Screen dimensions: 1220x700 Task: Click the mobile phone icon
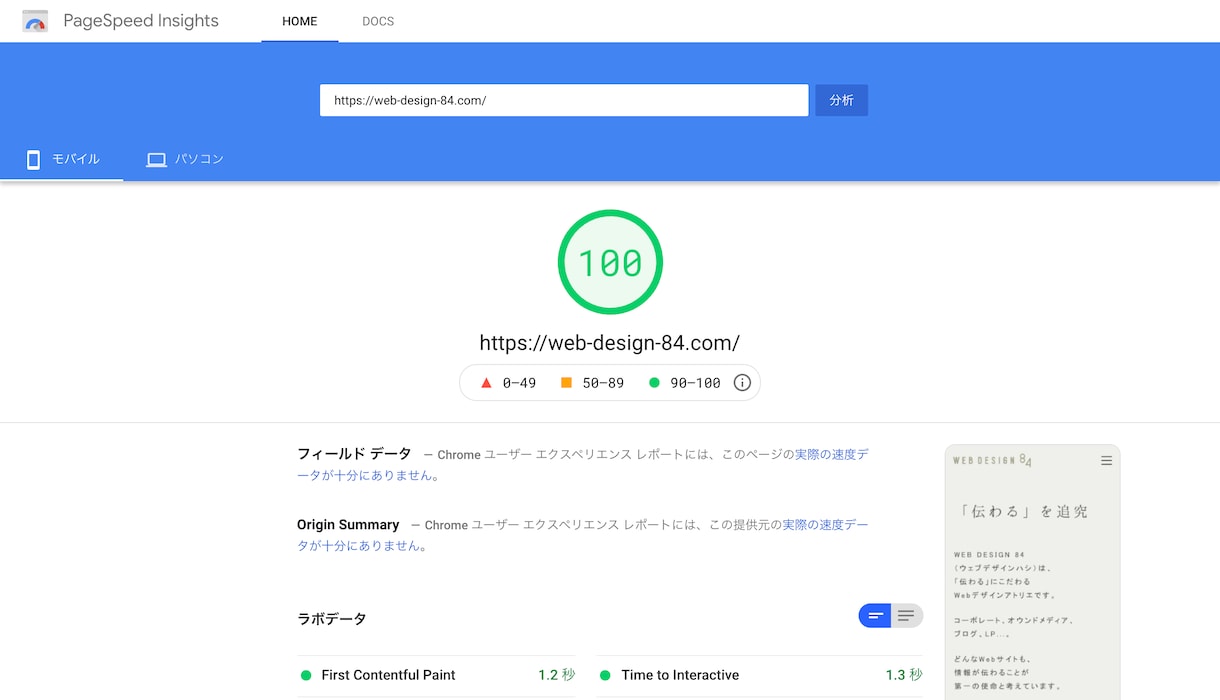[x=33, y=160]
